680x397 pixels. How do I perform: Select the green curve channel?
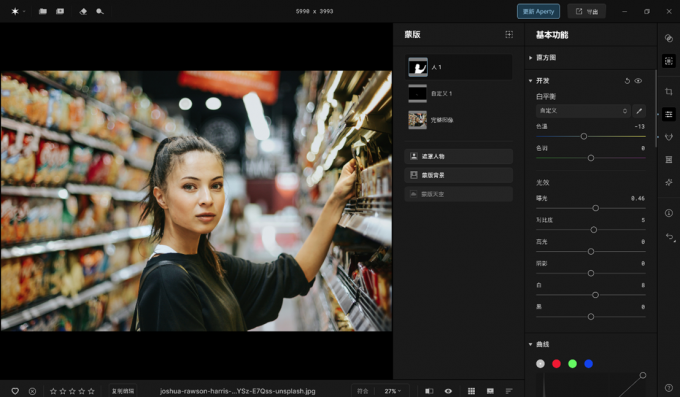point(572,364)
